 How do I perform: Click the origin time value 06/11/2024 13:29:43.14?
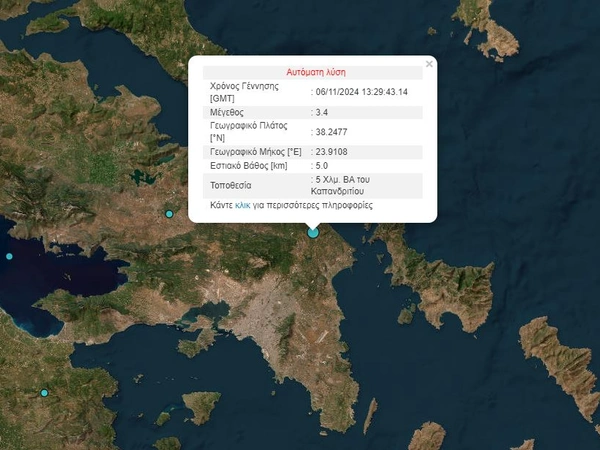coord(362,92)
